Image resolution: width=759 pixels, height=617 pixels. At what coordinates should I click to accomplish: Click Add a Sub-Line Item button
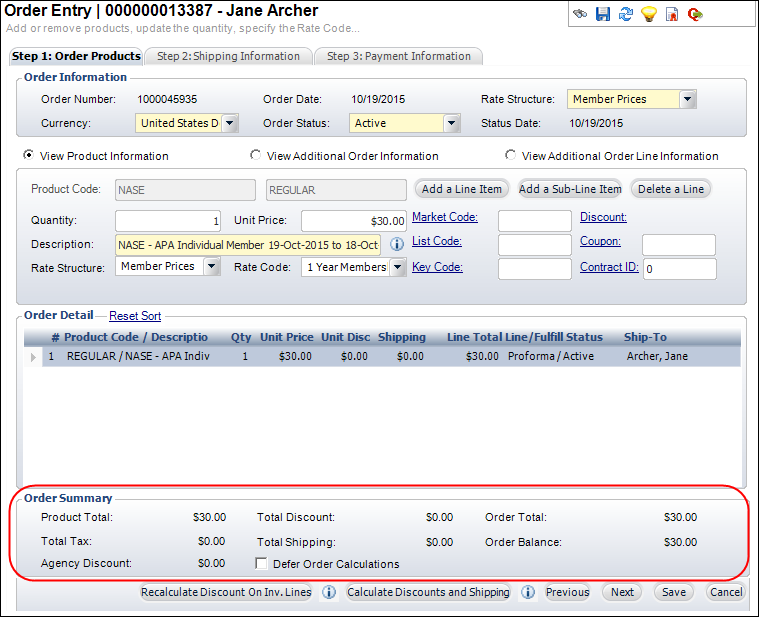pyautogui.click(x=570, y=189)
